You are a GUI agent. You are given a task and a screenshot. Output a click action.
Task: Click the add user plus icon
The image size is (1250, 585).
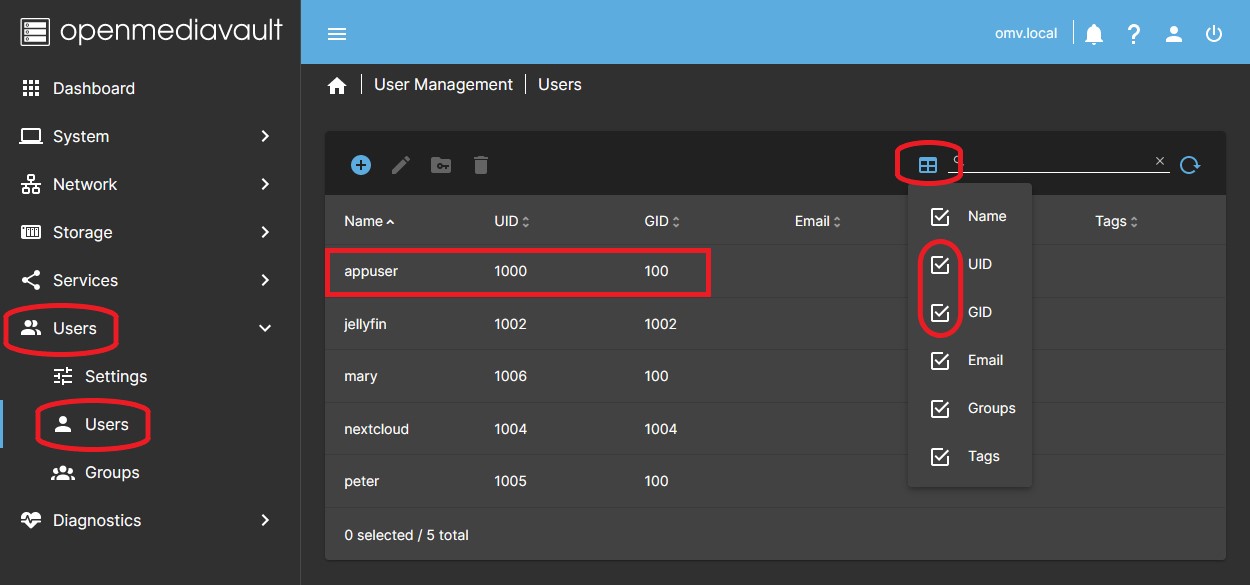(x=361, y=165)
